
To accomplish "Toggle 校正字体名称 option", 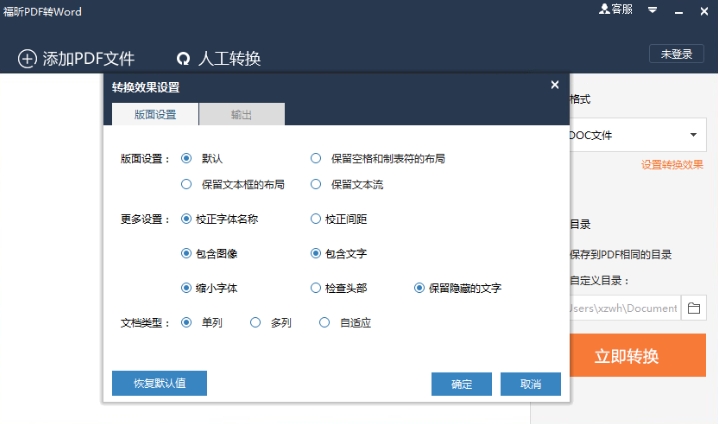I will click(x=186, y=219).
